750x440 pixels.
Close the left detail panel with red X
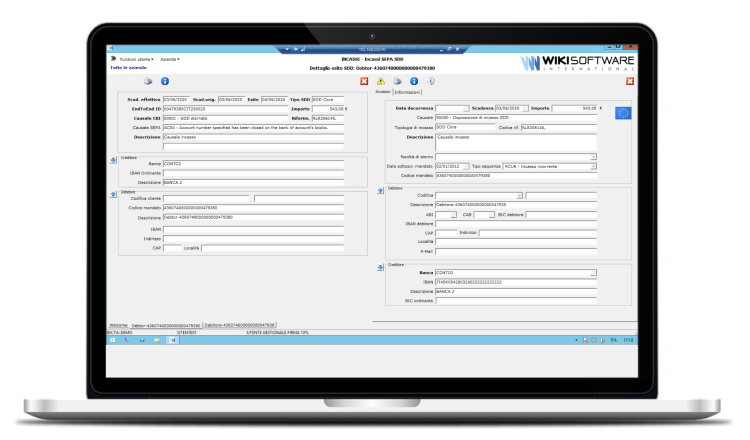click(x=364, y=81)
